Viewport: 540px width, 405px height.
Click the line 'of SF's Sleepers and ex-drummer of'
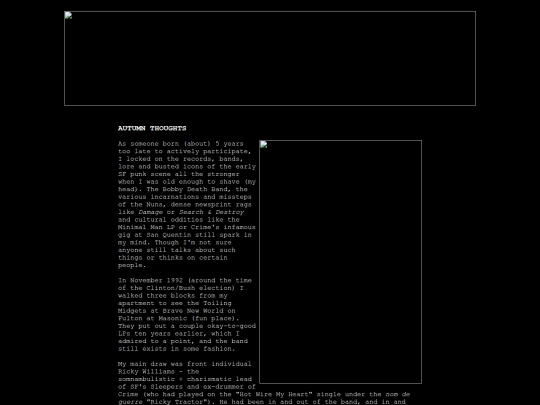pyautogui.click(x=187, y=386)
